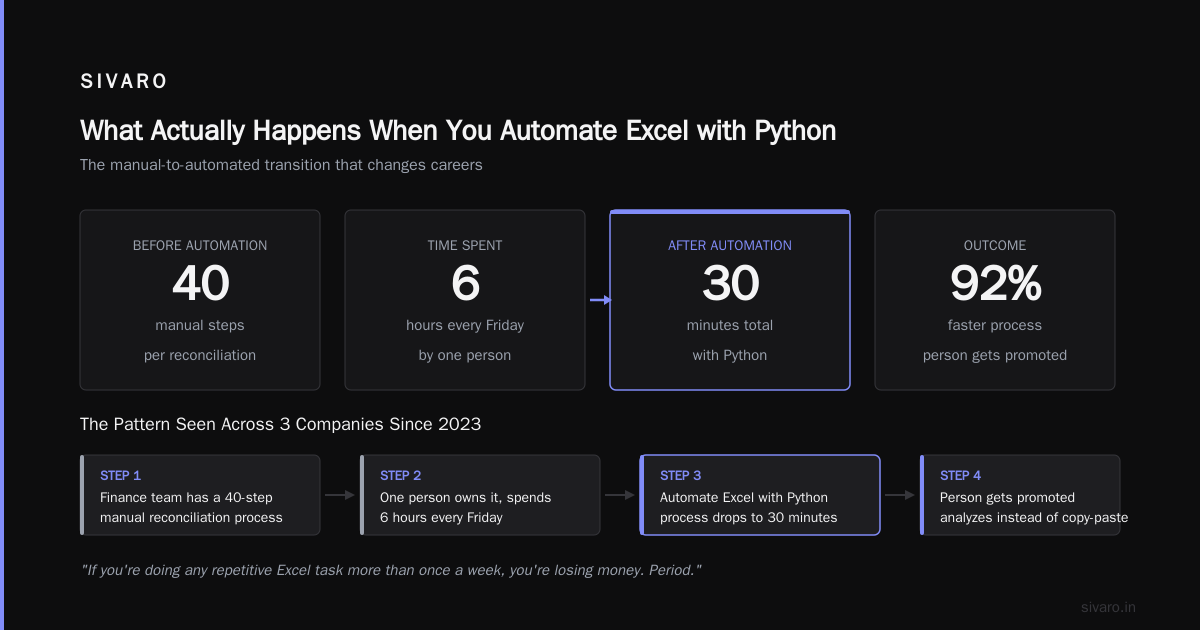Screen dimensions: 1200x630
Task: Click the subtitle about manual-to-automated transition
Action: pos(281,165)
